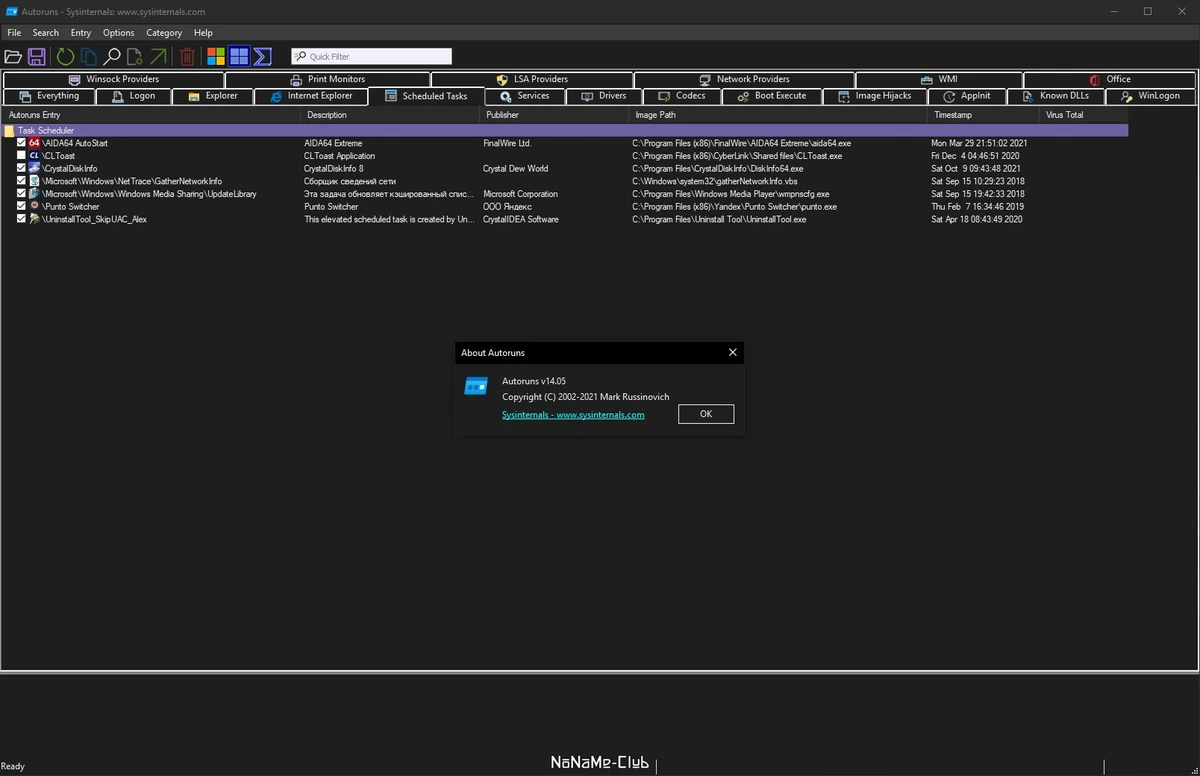Viewport: 1200px width, 776px height.
Task: Toggle hide Microsoft entries colored logo icon
Action: 216,57
